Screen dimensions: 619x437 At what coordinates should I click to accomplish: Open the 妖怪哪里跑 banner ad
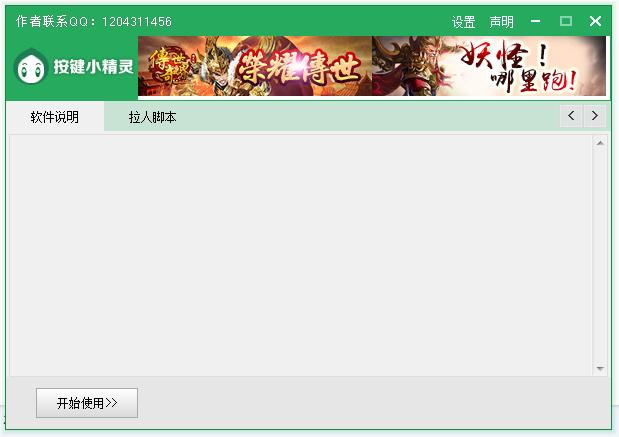[x=489, y=66]
